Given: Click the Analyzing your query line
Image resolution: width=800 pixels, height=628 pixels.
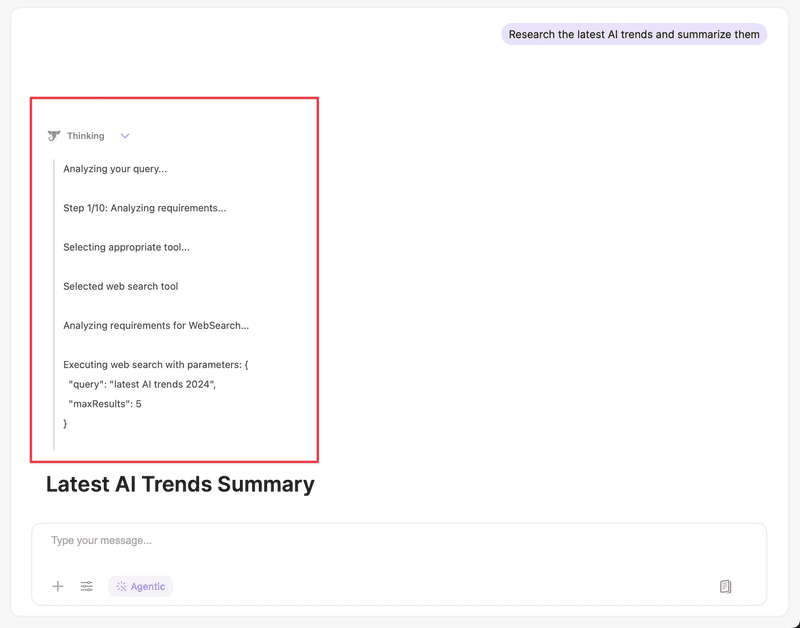Looking at the screenshot, I should pyautogui.click(x=115, y=169).
